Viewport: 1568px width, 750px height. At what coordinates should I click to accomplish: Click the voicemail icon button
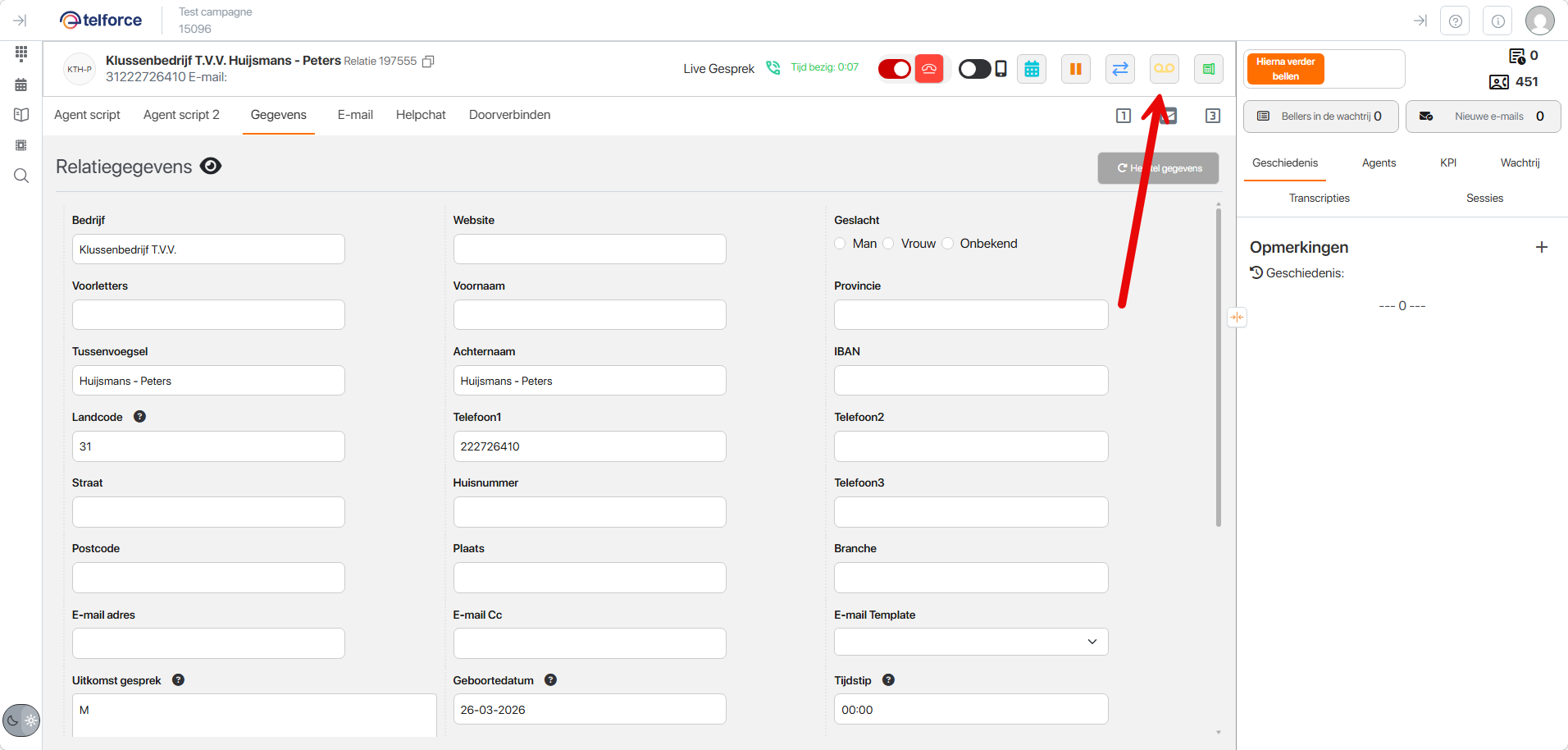point(1164,69)
